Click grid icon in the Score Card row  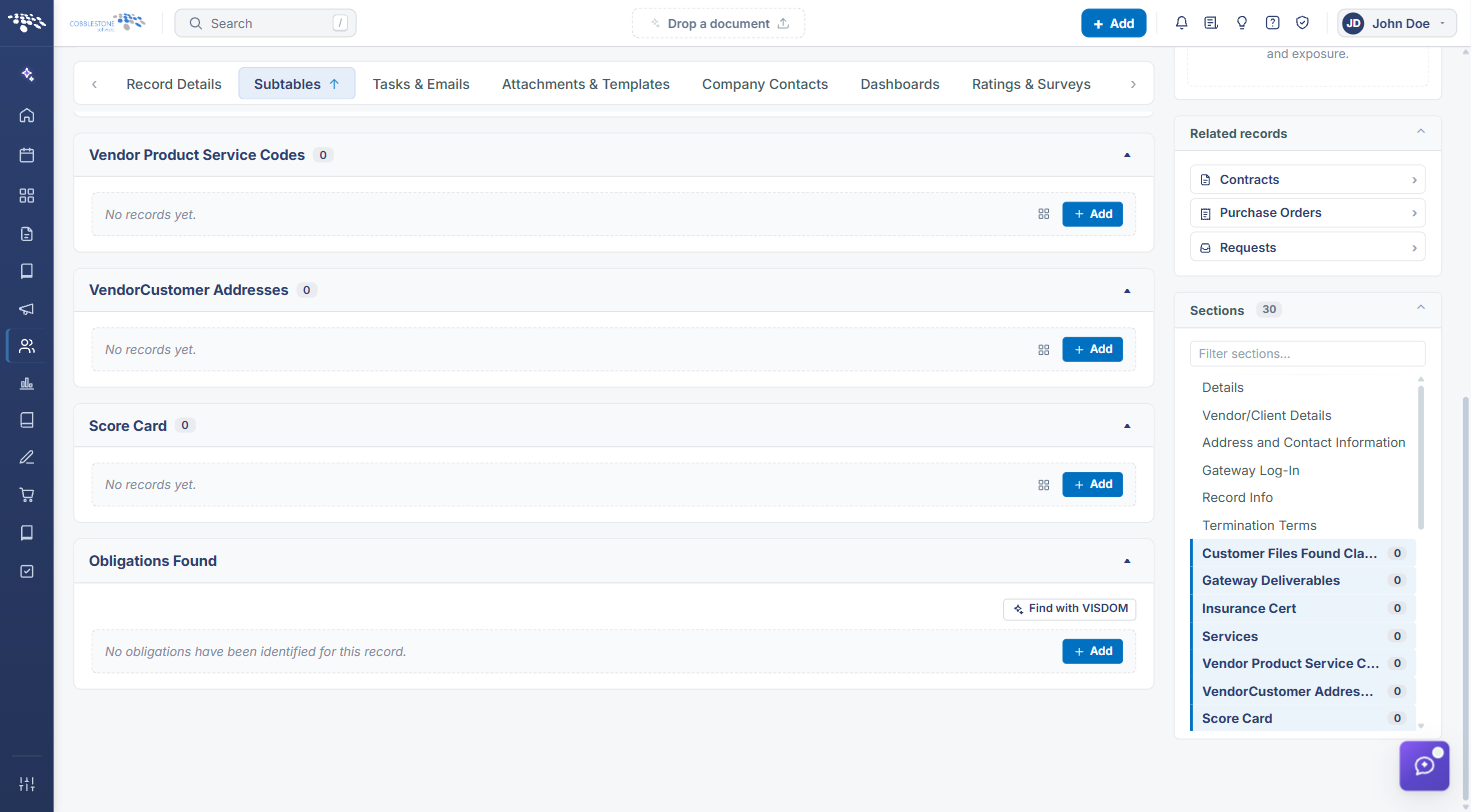1044,484
